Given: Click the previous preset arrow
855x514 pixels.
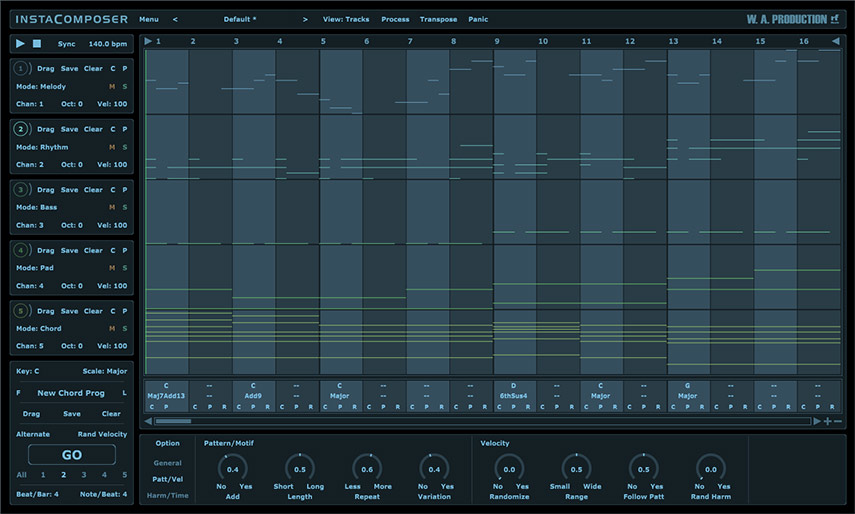Looking at the screenshot, I should point(175,19).
